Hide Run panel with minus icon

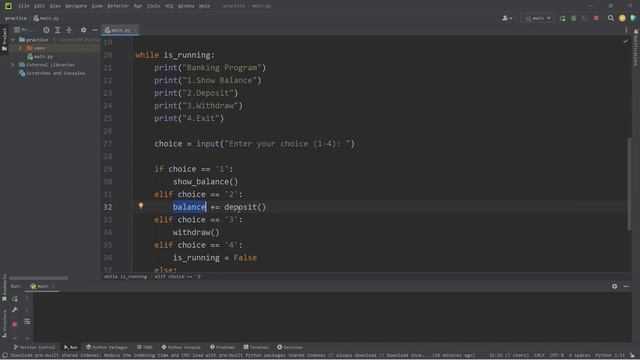626,287
